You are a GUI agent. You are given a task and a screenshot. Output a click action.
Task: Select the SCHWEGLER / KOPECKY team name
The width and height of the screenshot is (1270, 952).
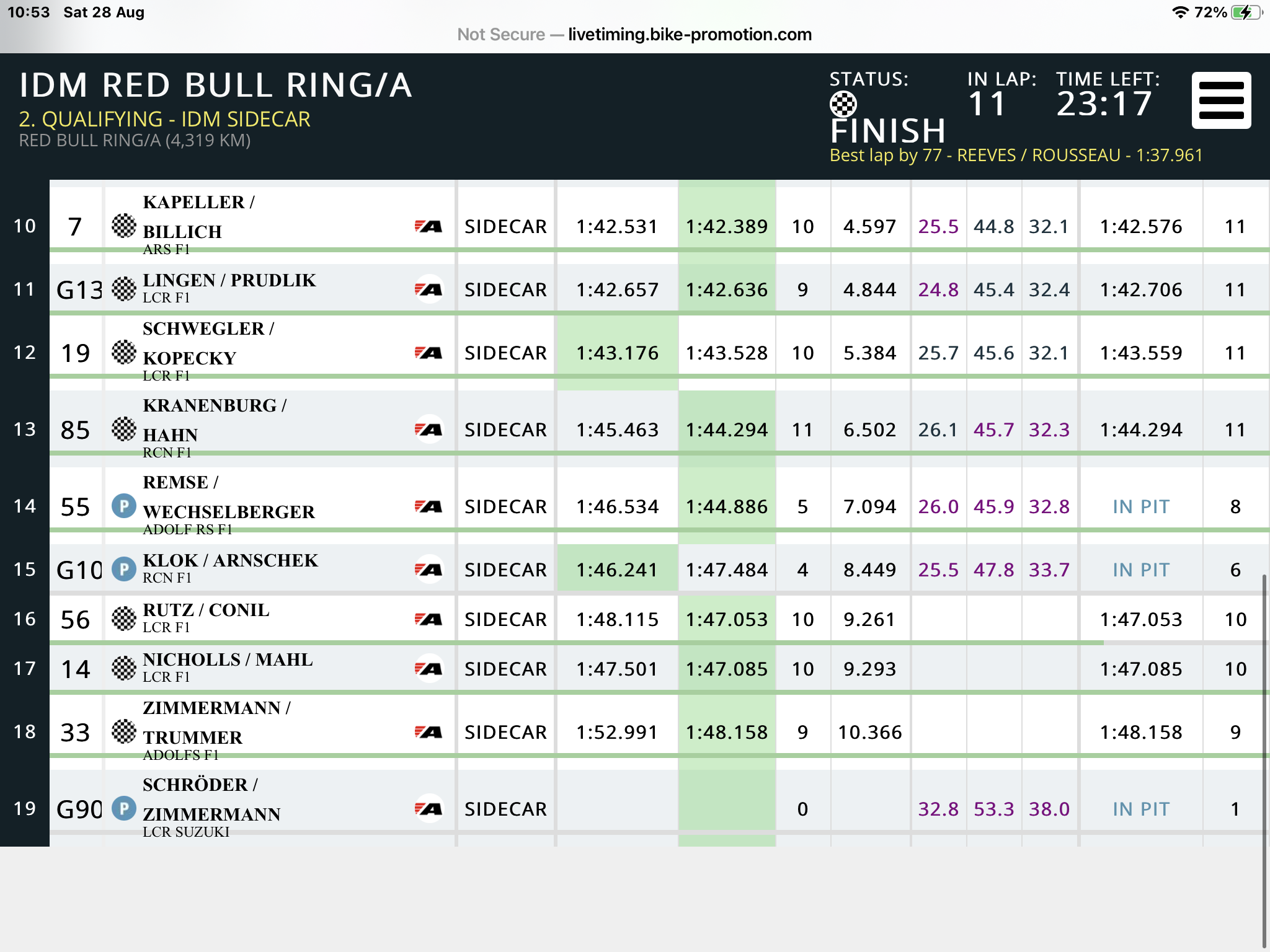pos(208,343)
